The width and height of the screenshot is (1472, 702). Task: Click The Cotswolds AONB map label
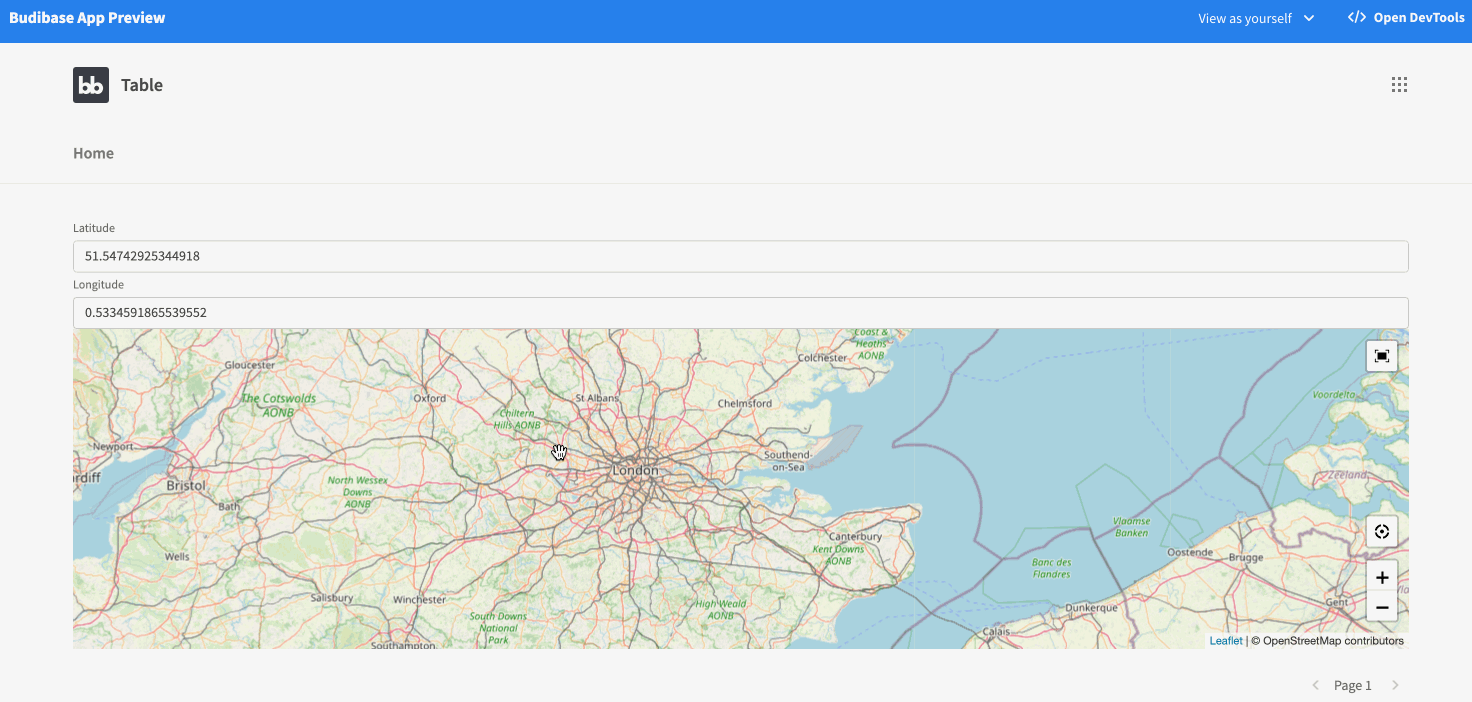pyautogui.click(x=279, y=405)
